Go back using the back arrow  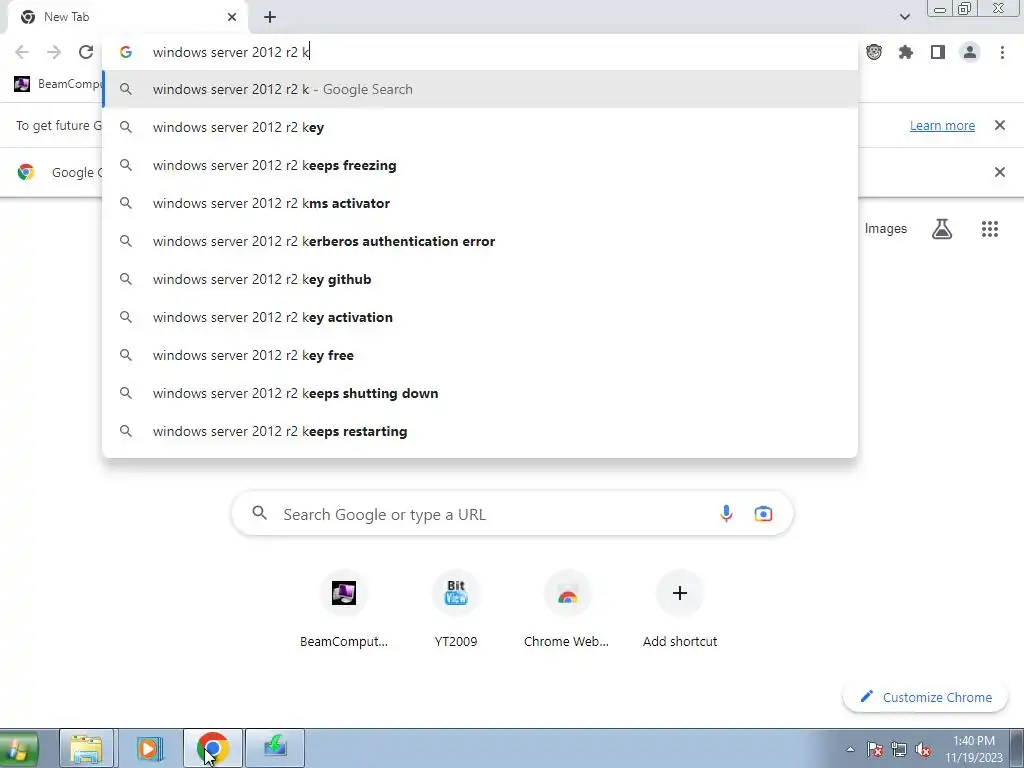pyautogui.click(x=22, y=52)
